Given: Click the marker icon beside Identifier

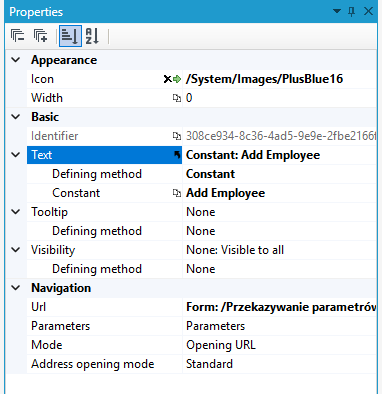Looking at the screenshot, I should click(x=177, y=136).
